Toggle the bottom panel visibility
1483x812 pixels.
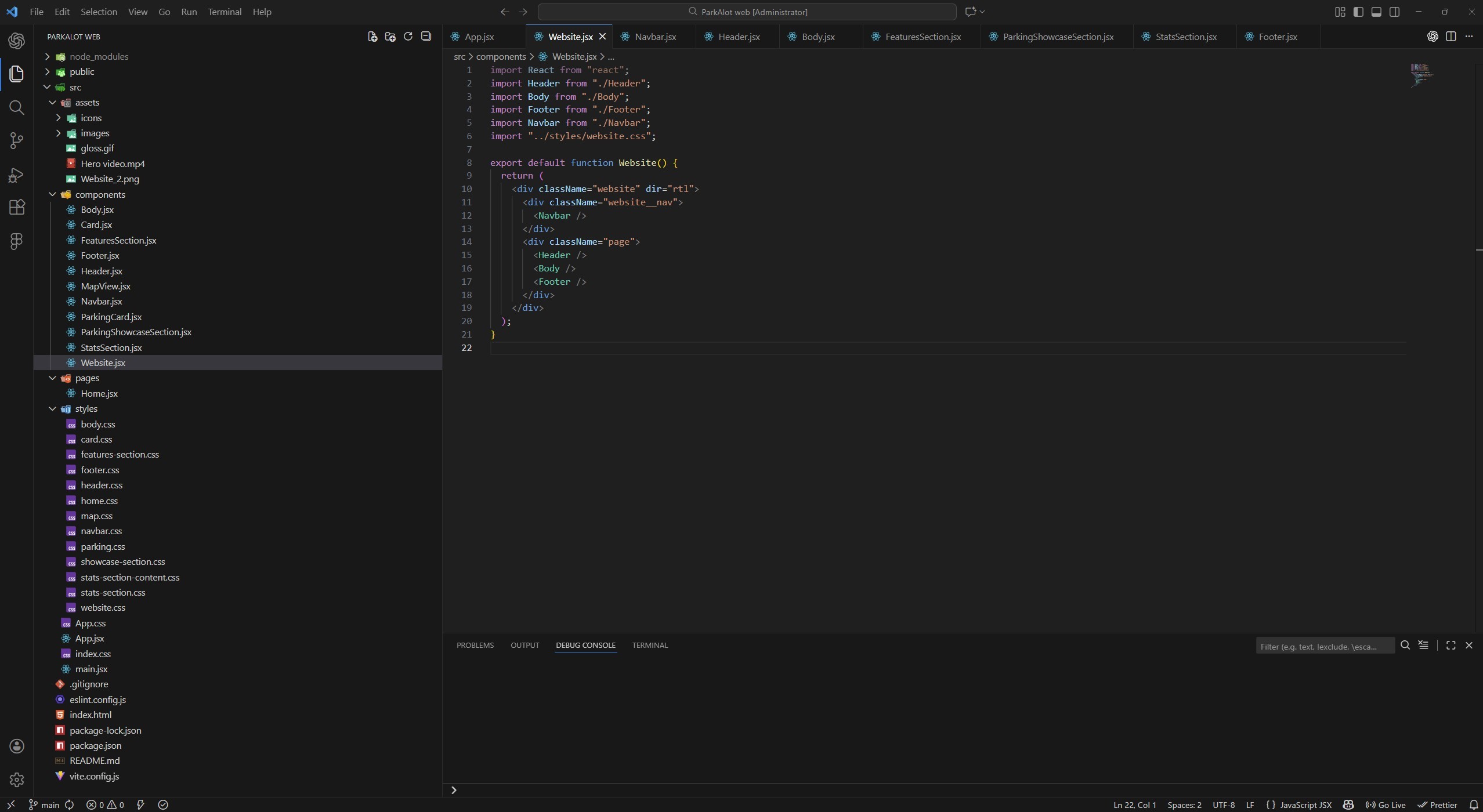point(1376,12)
